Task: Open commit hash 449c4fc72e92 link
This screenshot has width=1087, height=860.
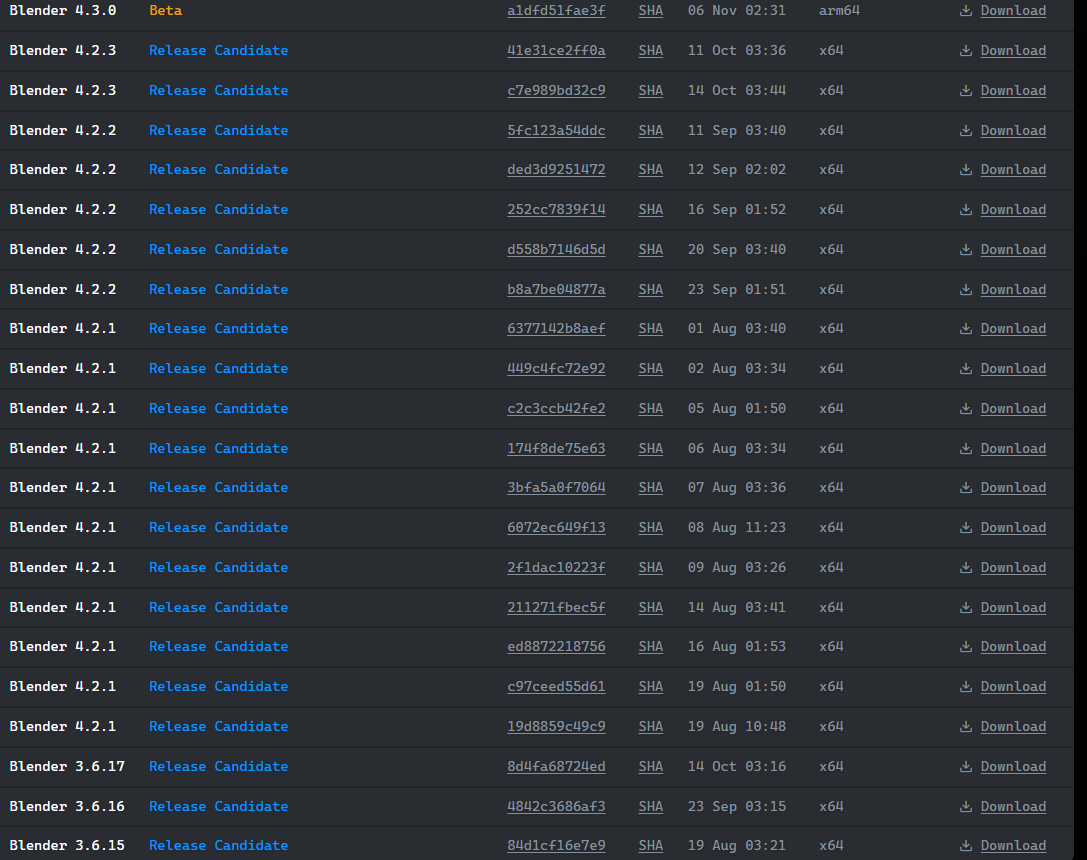Action: click(x=556, y=369)
